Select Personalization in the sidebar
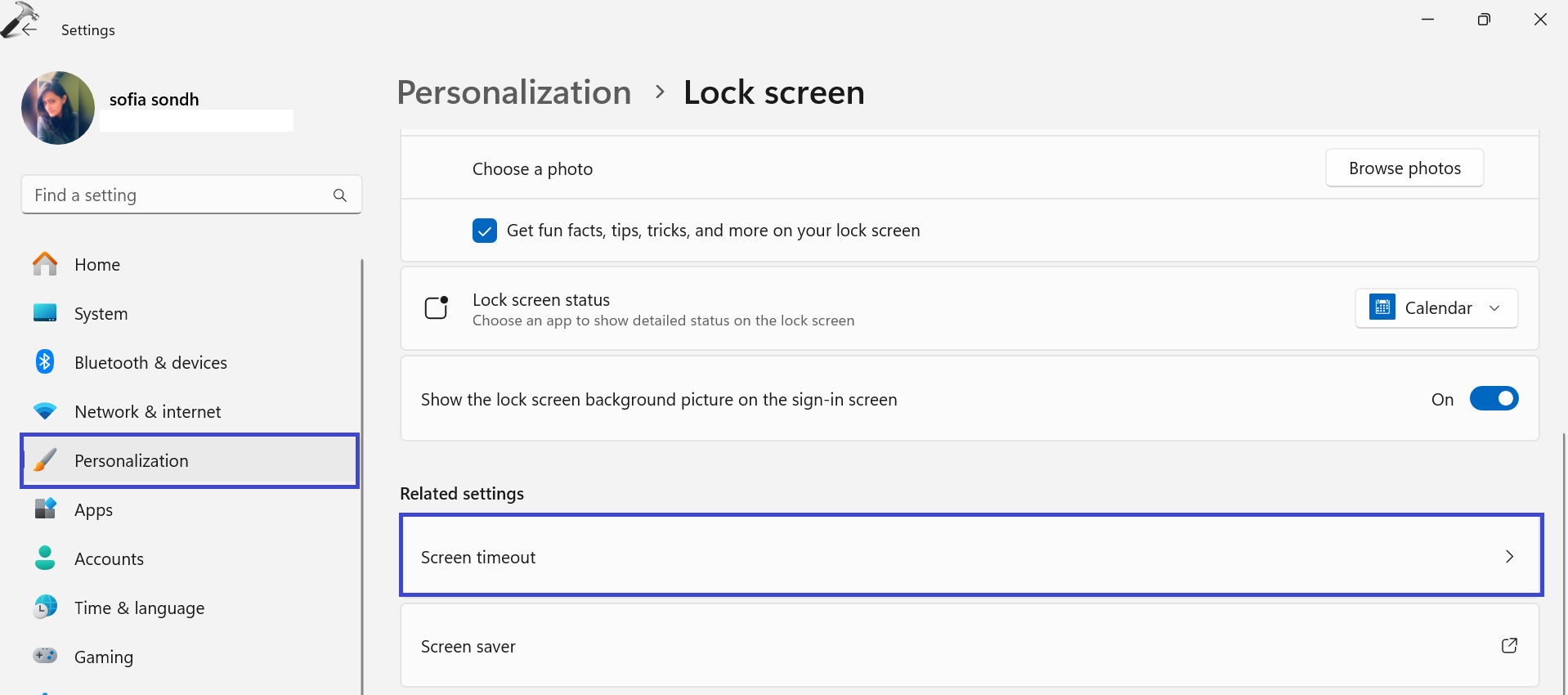Viewport: 1568px width, 695px height. [190, 461]
